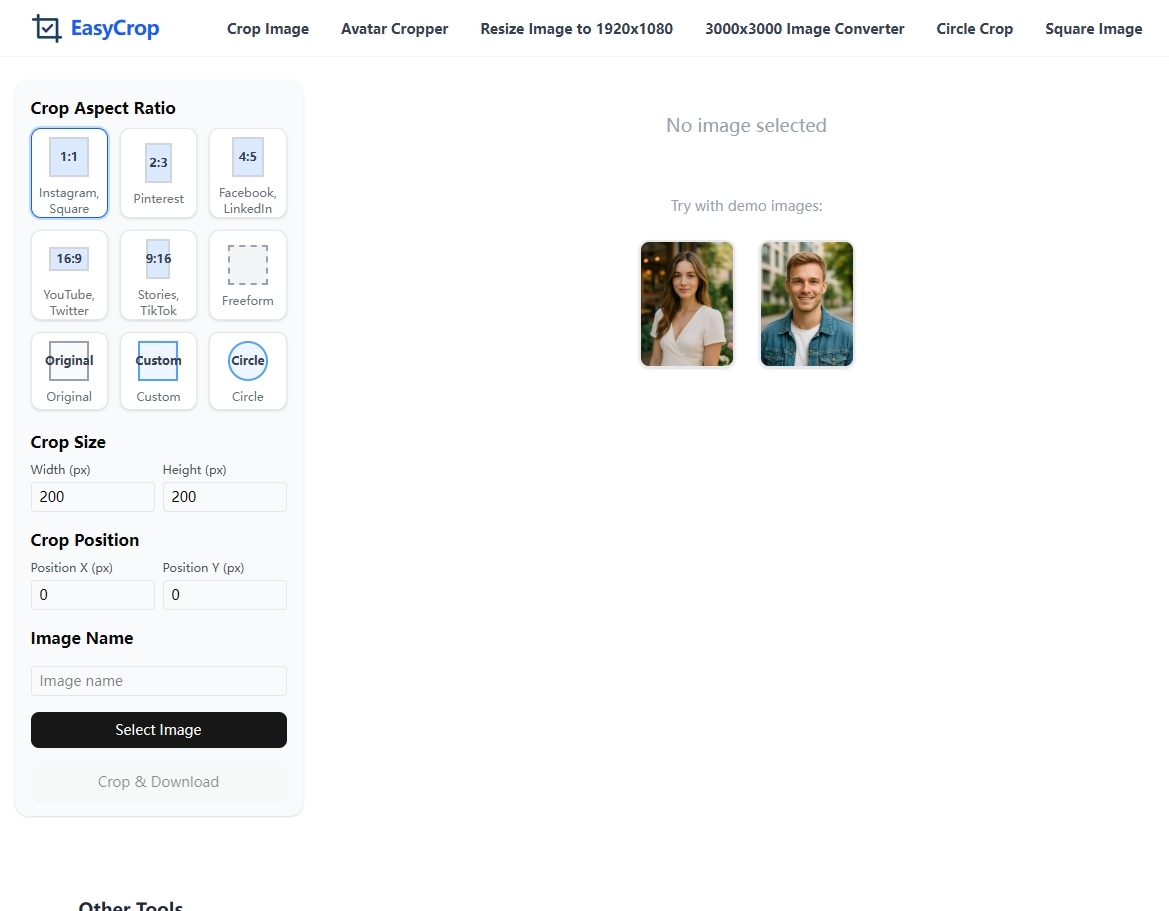Image resolution: width=1169 pixels, height=911 pixels.
Task: Pick the Circle crop shape option
Action: [248, 371]
